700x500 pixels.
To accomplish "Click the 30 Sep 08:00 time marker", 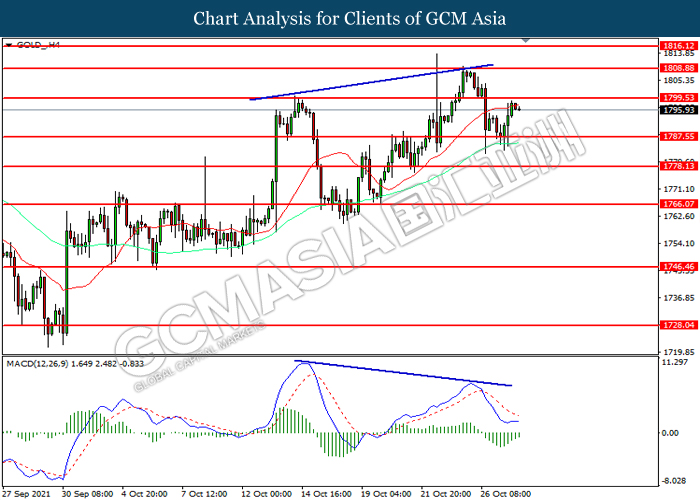I will click(x=88, y=494).
